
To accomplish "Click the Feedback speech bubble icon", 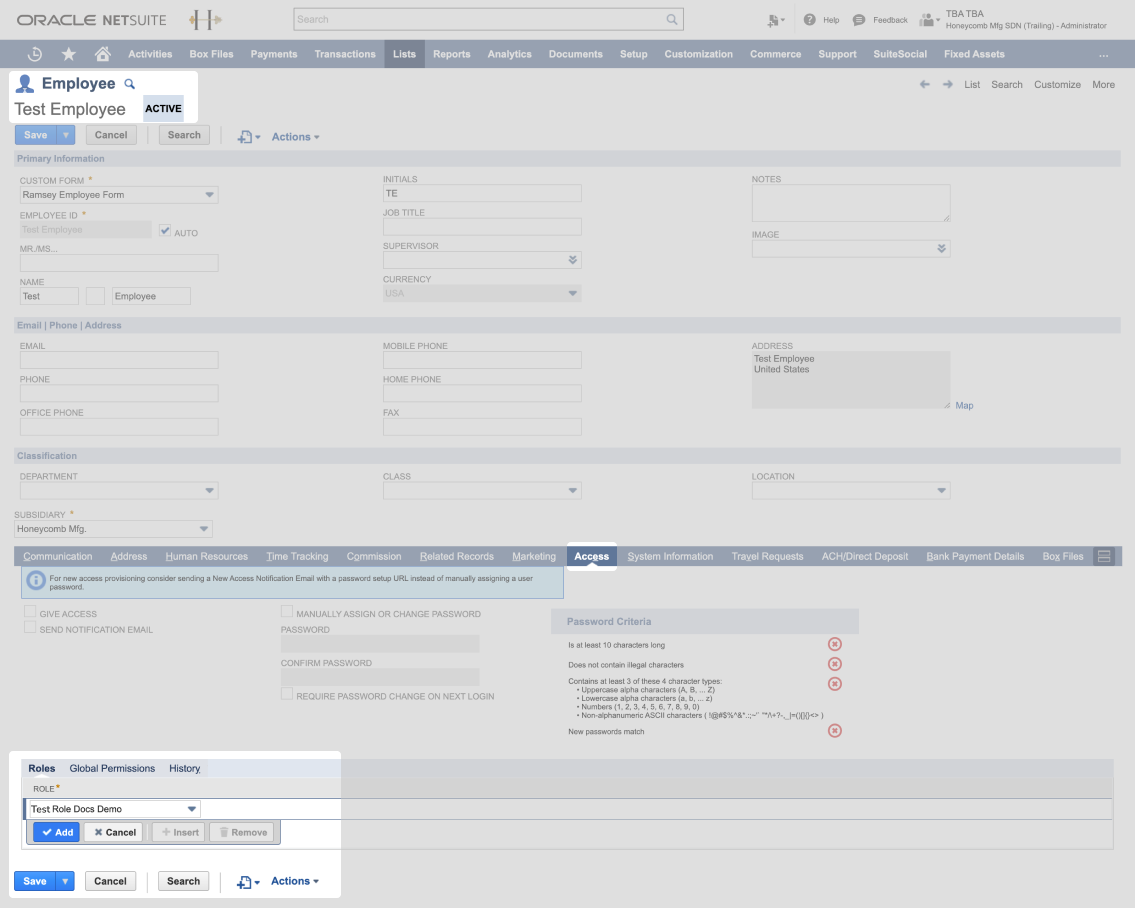I will point(858,19).
